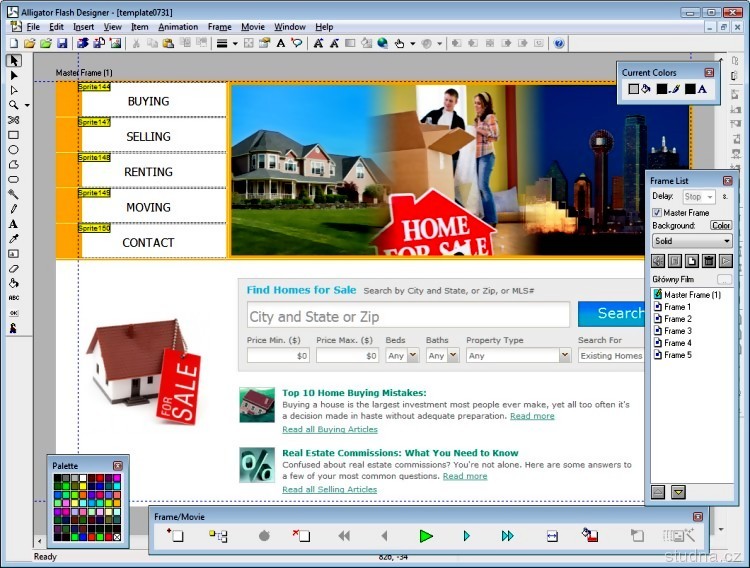Select Frame 3 in Frame List
The image size is (750, 568).
pos(677,331)
